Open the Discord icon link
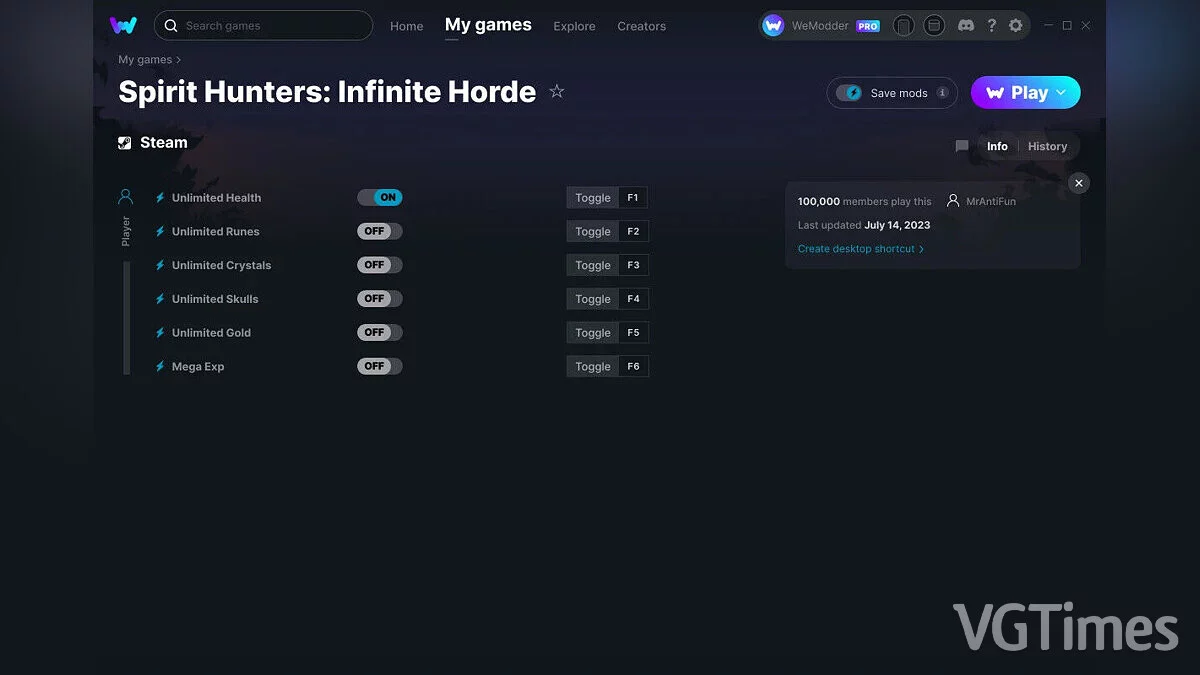Viewport: 1200px width, 675px height. tap(966, 25)
